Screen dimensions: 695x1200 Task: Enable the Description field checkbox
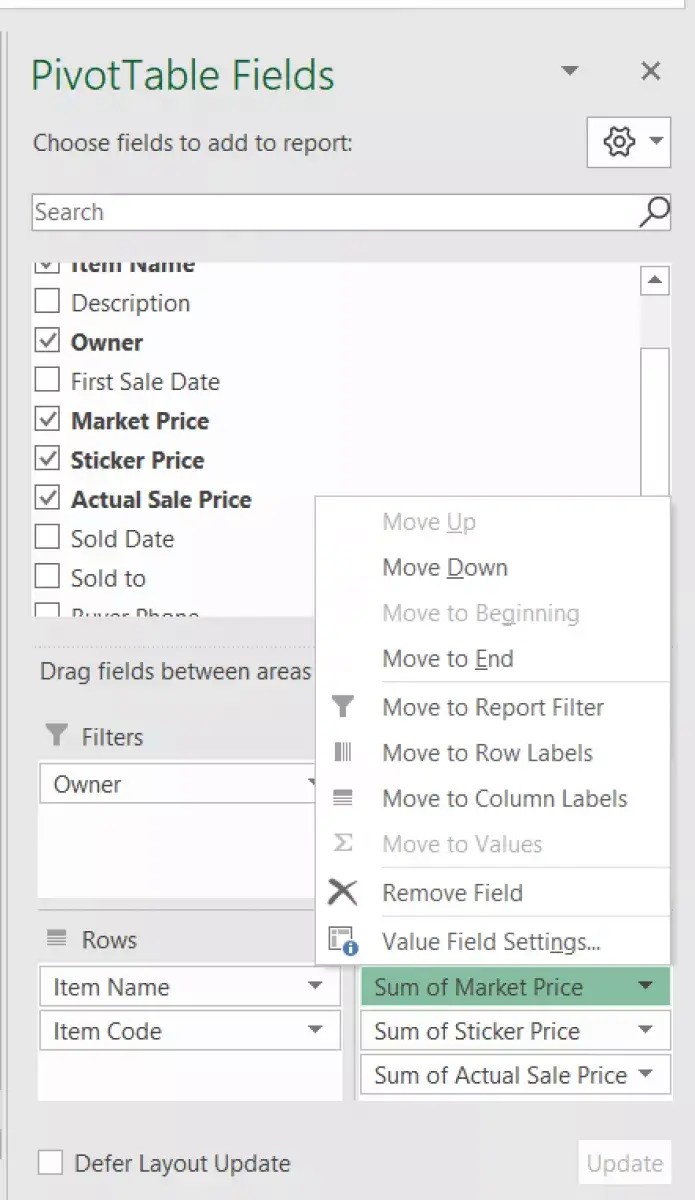click(46, 301)
